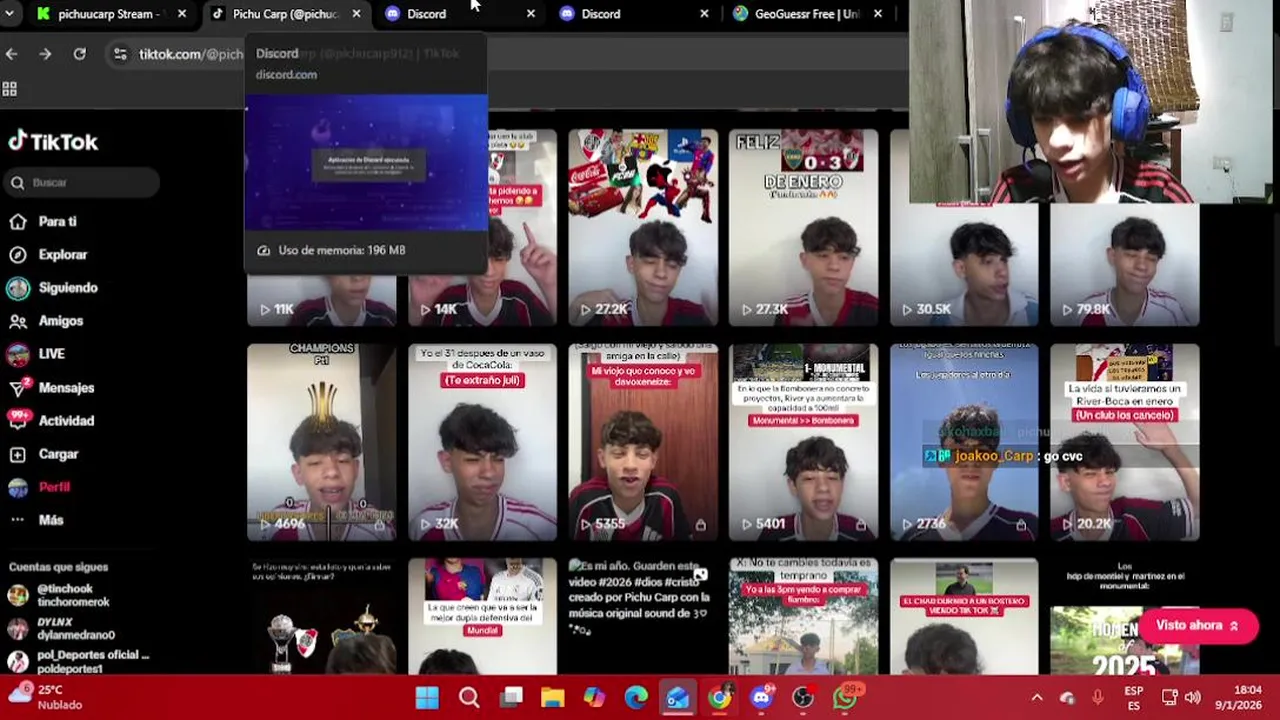Viewport: 1280px width, 720px height.
Task: Click the microphone tray icon
Action: tap(1097, 698)
